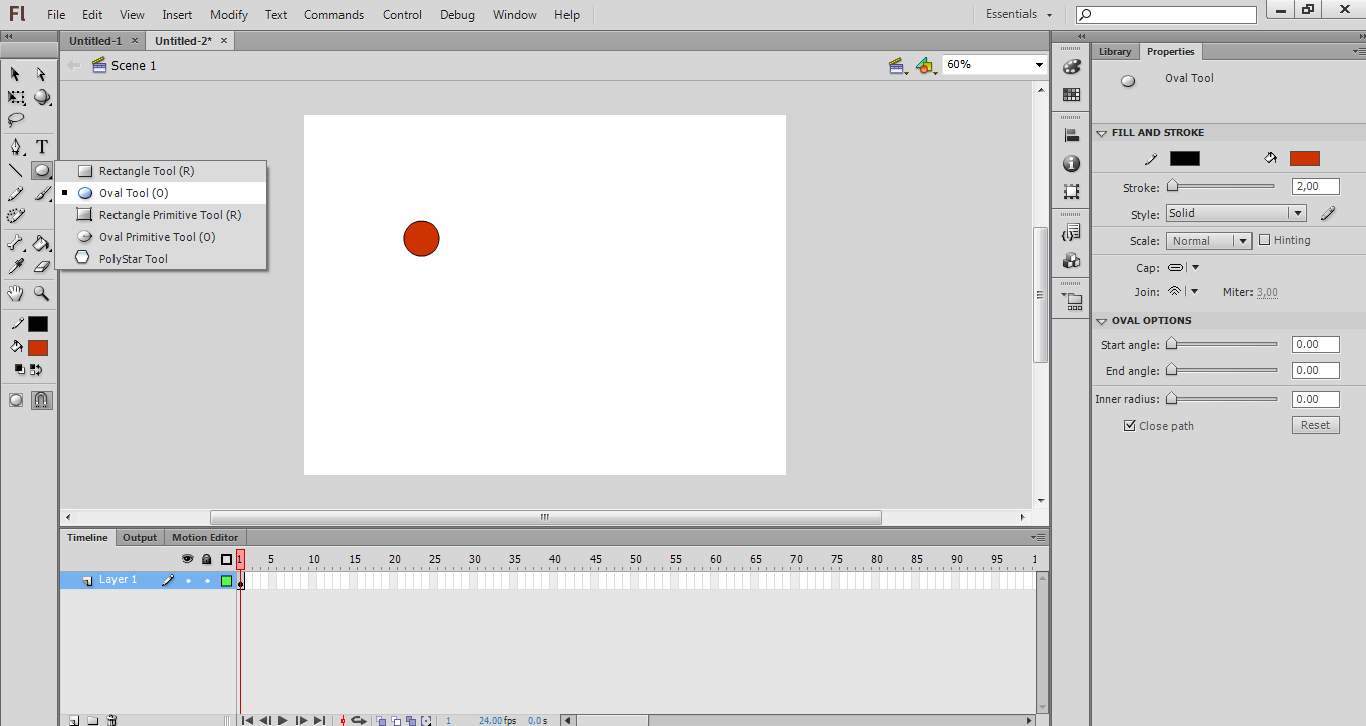
Task: Select the Lasso tool
Action: tap(14, 121)
